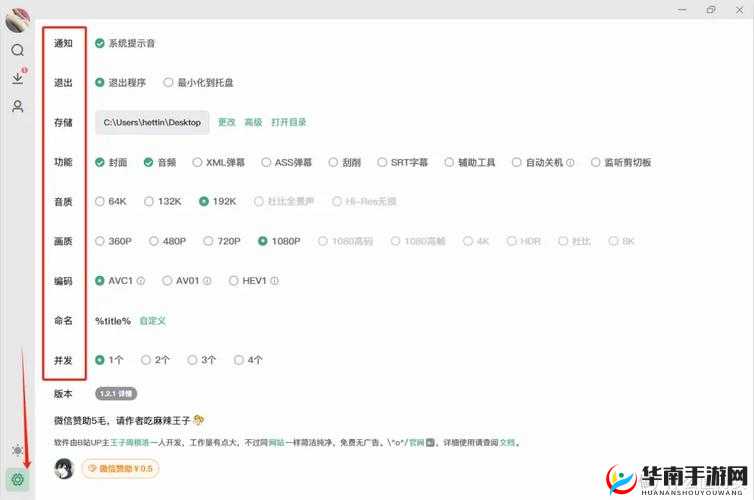Click the 官网 external link icon

430,442
